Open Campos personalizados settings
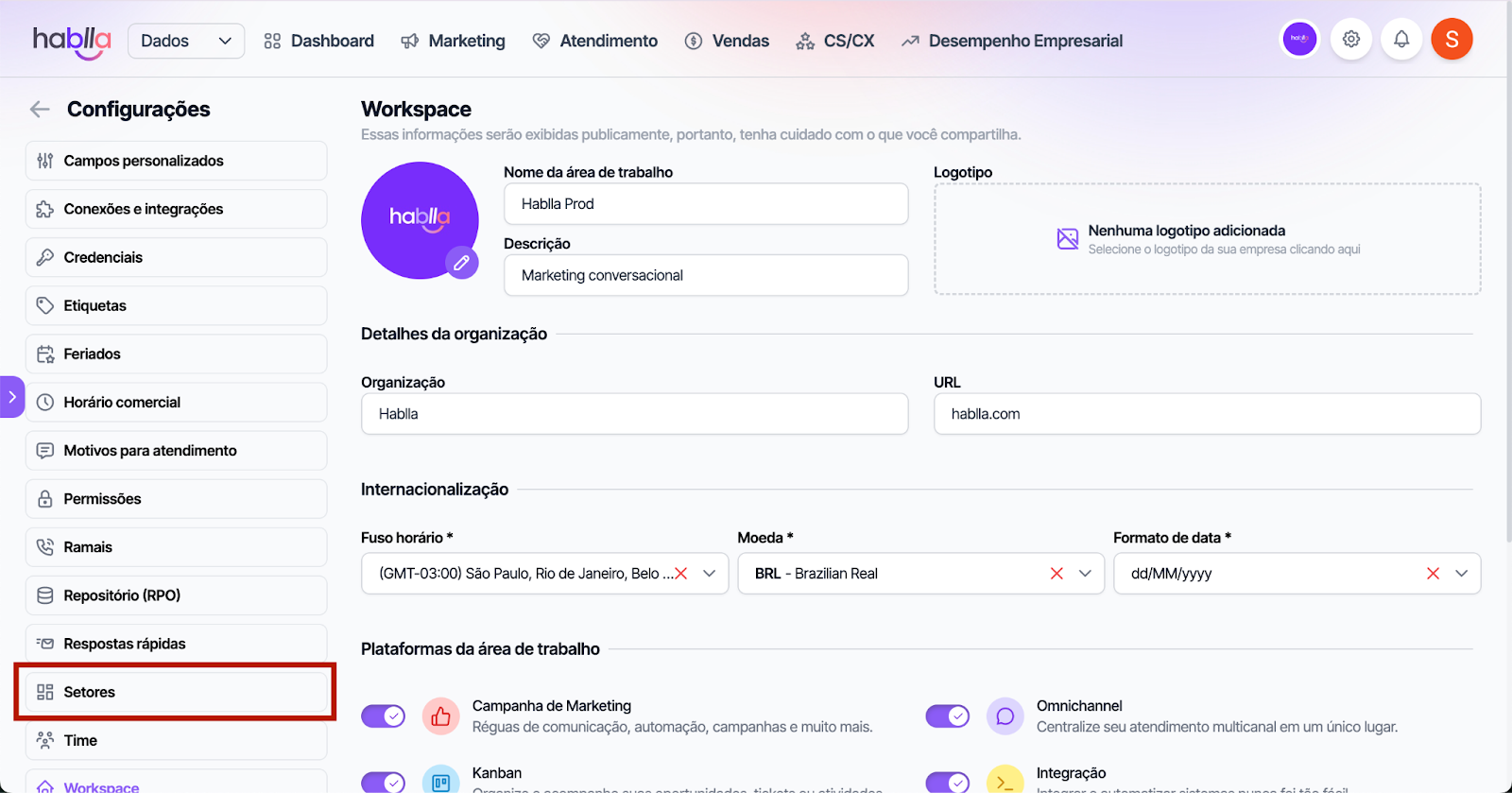The width and height of the screenshot is (1512, 793). coord(176,161)
